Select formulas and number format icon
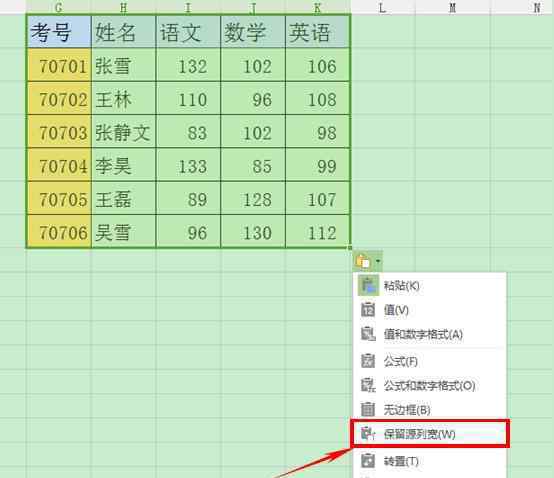554x478 pixels. 368,385
